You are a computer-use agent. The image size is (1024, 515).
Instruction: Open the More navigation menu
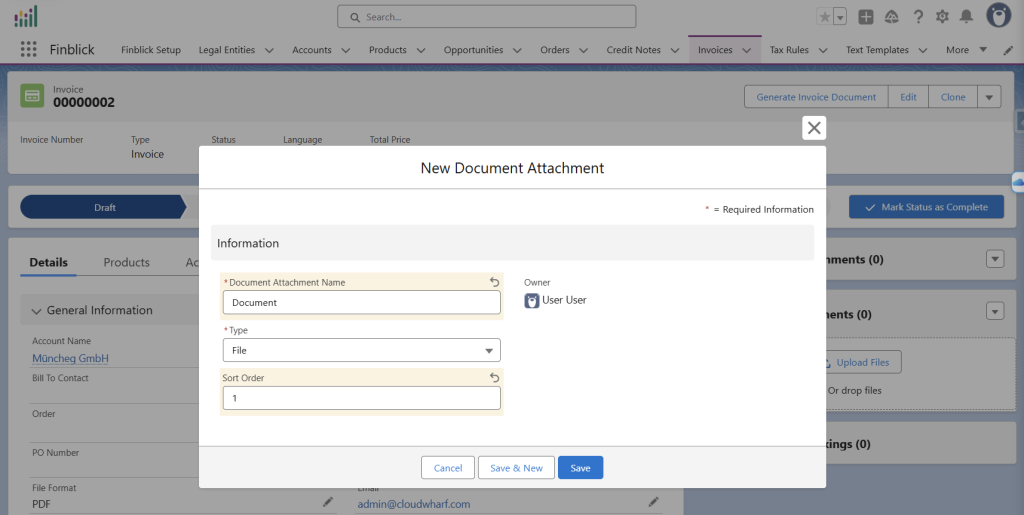(965, 50)
